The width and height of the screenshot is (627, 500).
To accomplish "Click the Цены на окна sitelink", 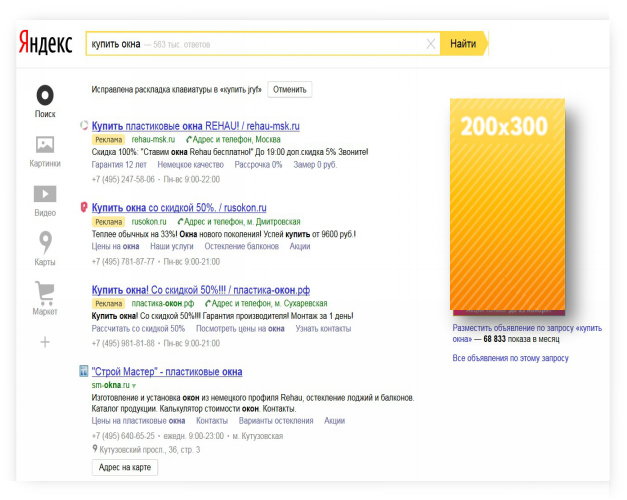I will point(115,246).
